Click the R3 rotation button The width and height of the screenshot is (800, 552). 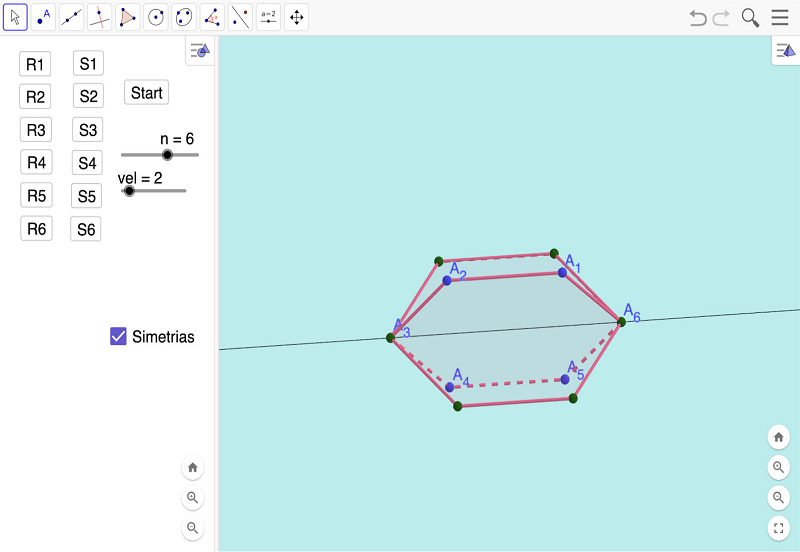pyautogui.click(x=36, y=130)
